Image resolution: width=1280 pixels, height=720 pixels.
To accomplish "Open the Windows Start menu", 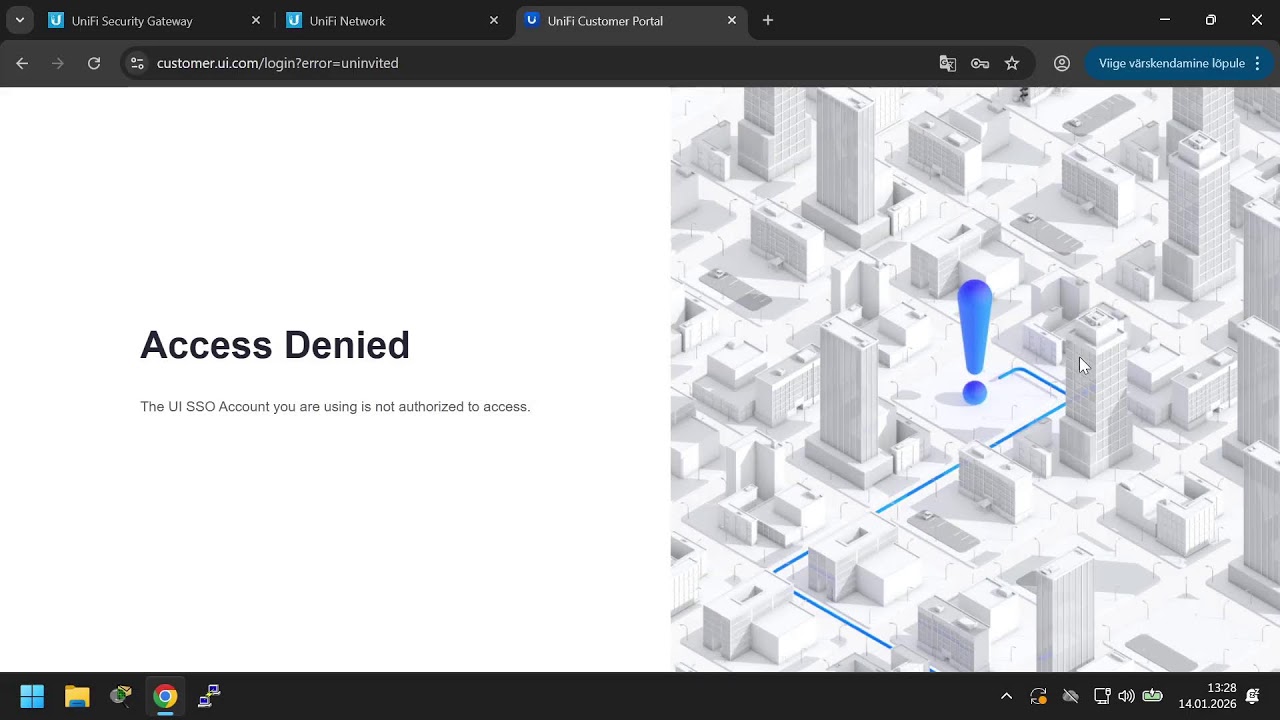I will tap(32, 696).
